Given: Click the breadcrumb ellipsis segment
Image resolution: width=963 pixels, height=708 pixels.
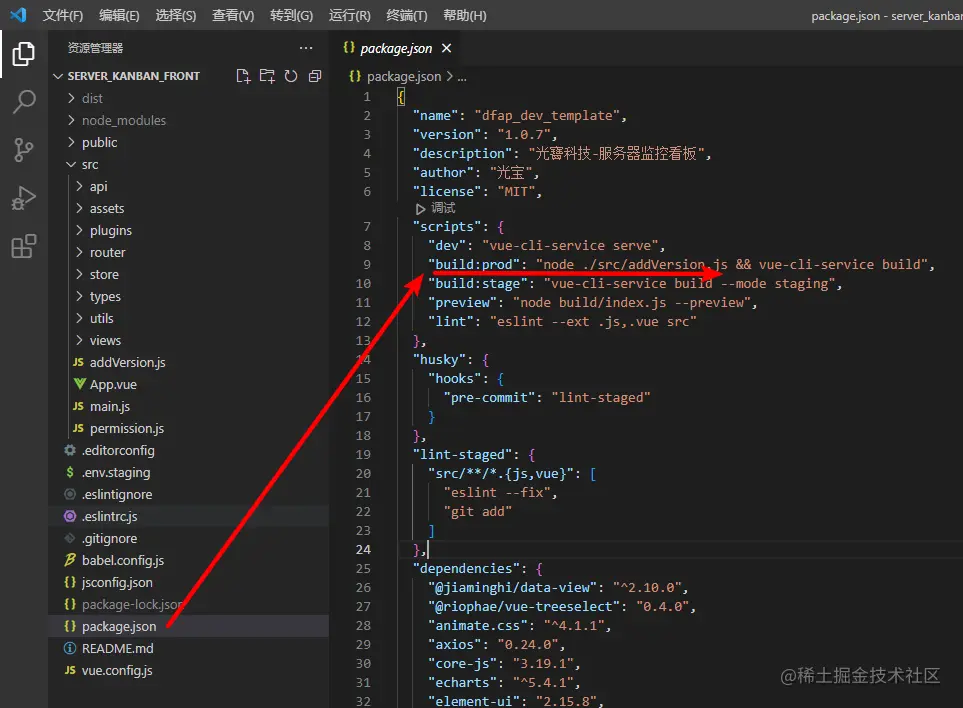Looking at the screenshot, I should coord(462,76).
